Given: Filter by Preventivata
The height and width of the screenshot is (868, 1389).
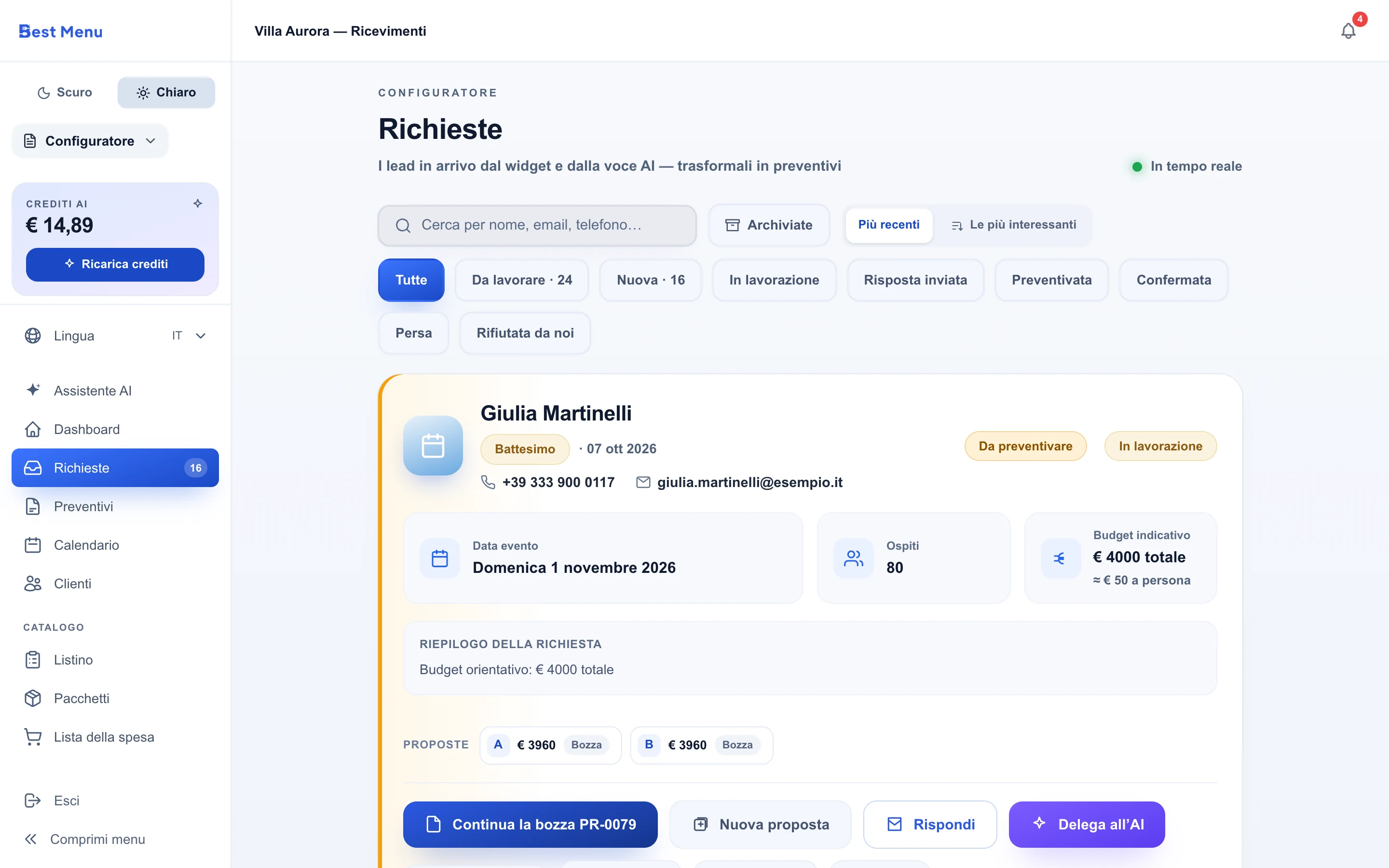Looking at the screenshot, I should click(1051, 280).
